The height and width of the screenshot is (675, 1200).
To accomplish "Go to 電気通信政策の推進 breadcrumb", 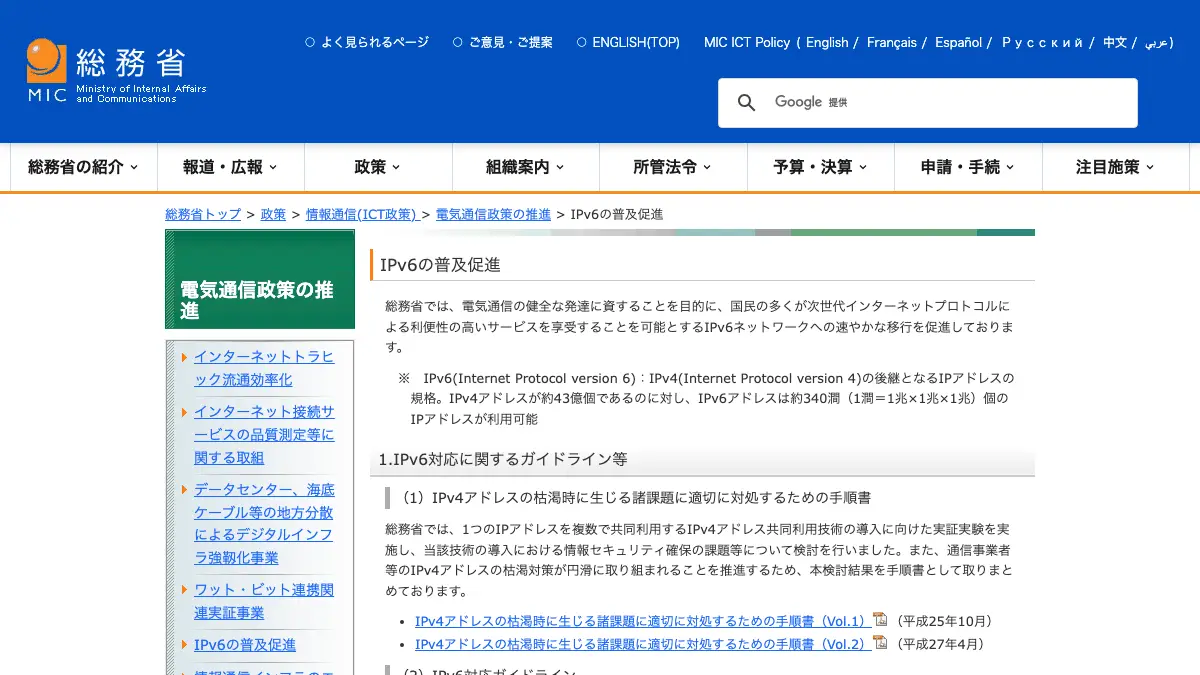I will [x=493, y=214].
